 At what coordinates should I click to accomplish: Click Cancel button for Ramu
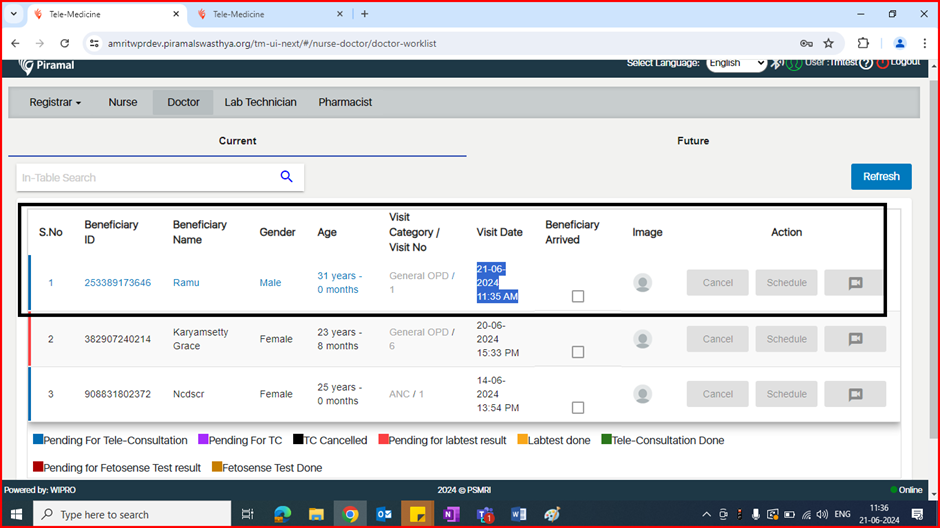coord(718,283)
